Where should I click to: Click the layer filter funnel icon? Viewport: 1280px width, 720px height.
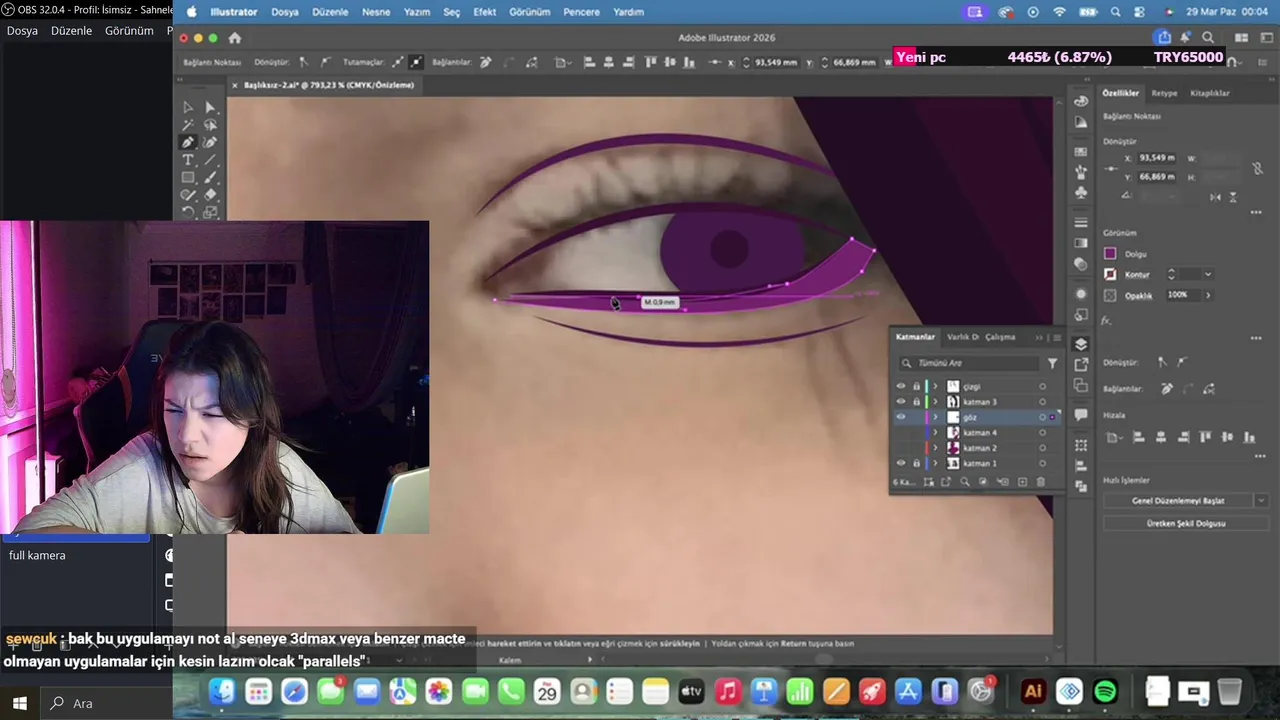point(1052,364)
